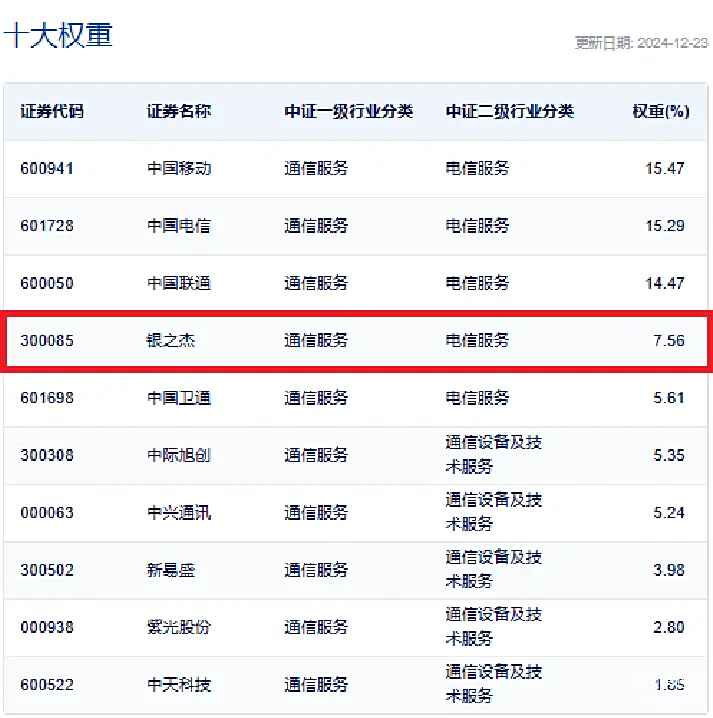Select the name 中国联通
The width and height of the screenshot is (713, 718).
point(179,283)
